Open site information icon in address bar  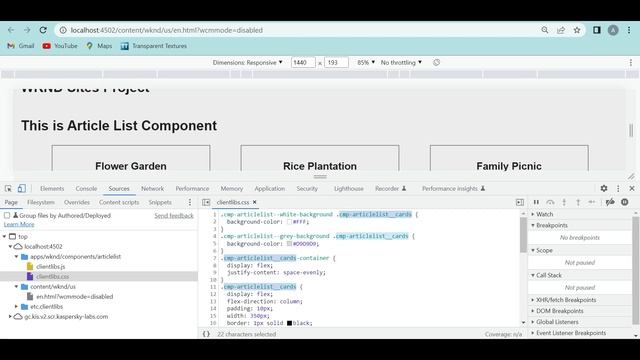(x=63, y=30)
